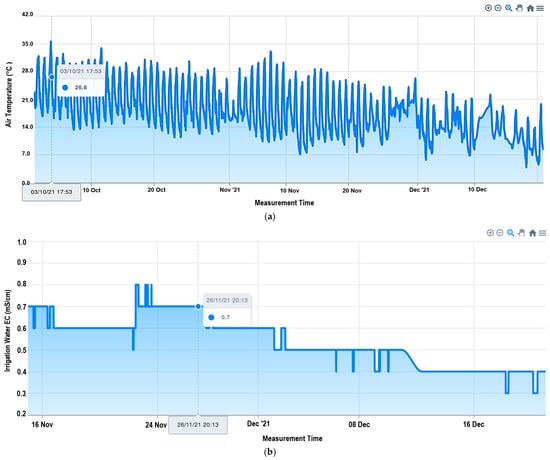Viewport: 550px width, 460px height.
Task: Click the 08 Dec tick label on EC chart
Action: point(359,425)
